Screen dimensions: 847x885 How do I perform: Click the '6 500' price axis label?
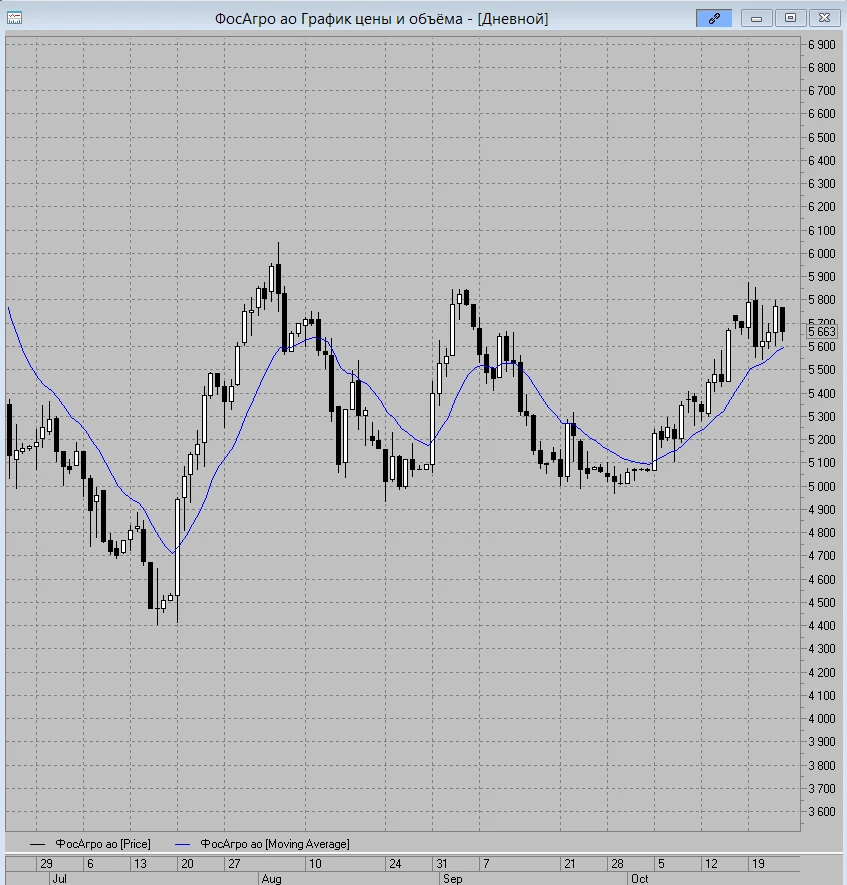822,137
